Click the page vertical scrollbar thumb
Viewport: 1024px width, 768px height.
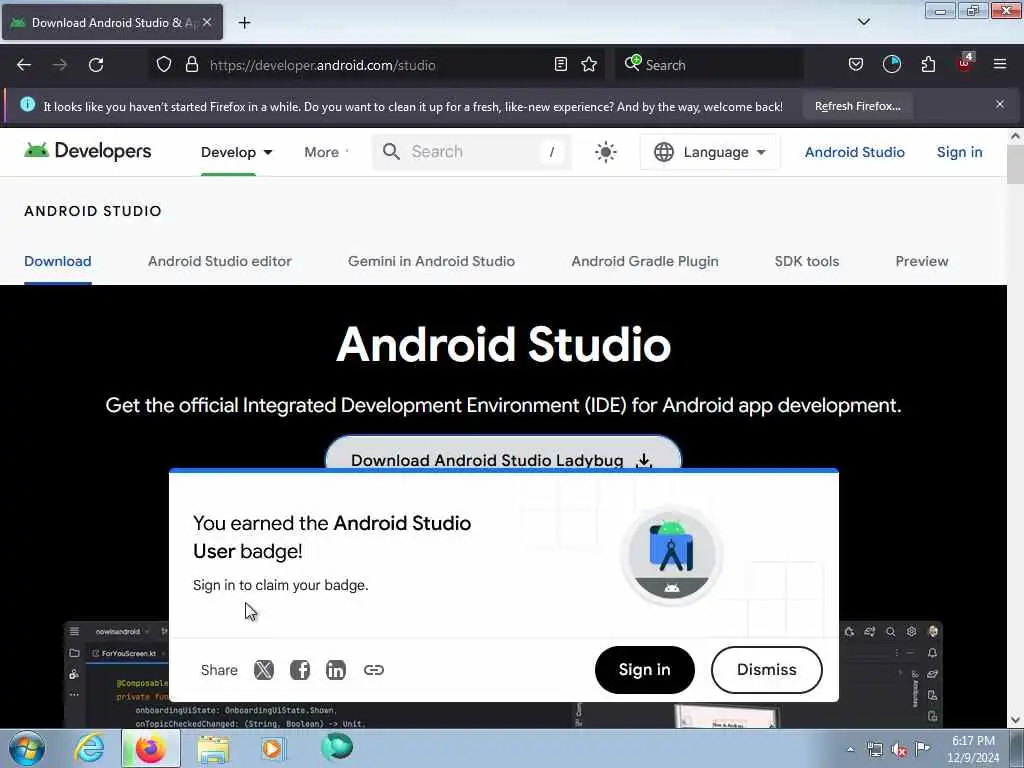(x=1015, y=165)
